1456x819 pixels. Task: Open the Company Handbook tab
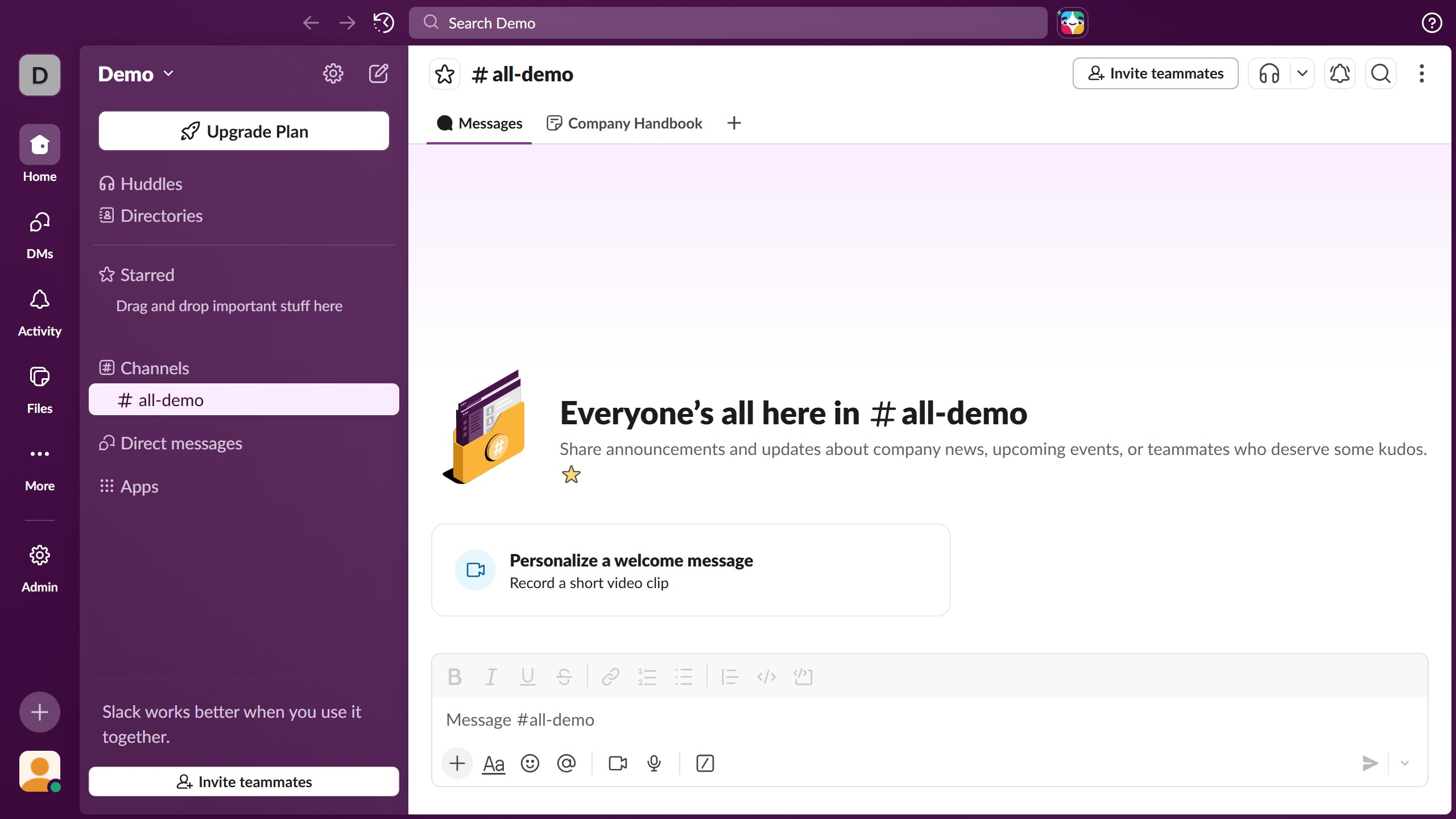tap(624, 123)
